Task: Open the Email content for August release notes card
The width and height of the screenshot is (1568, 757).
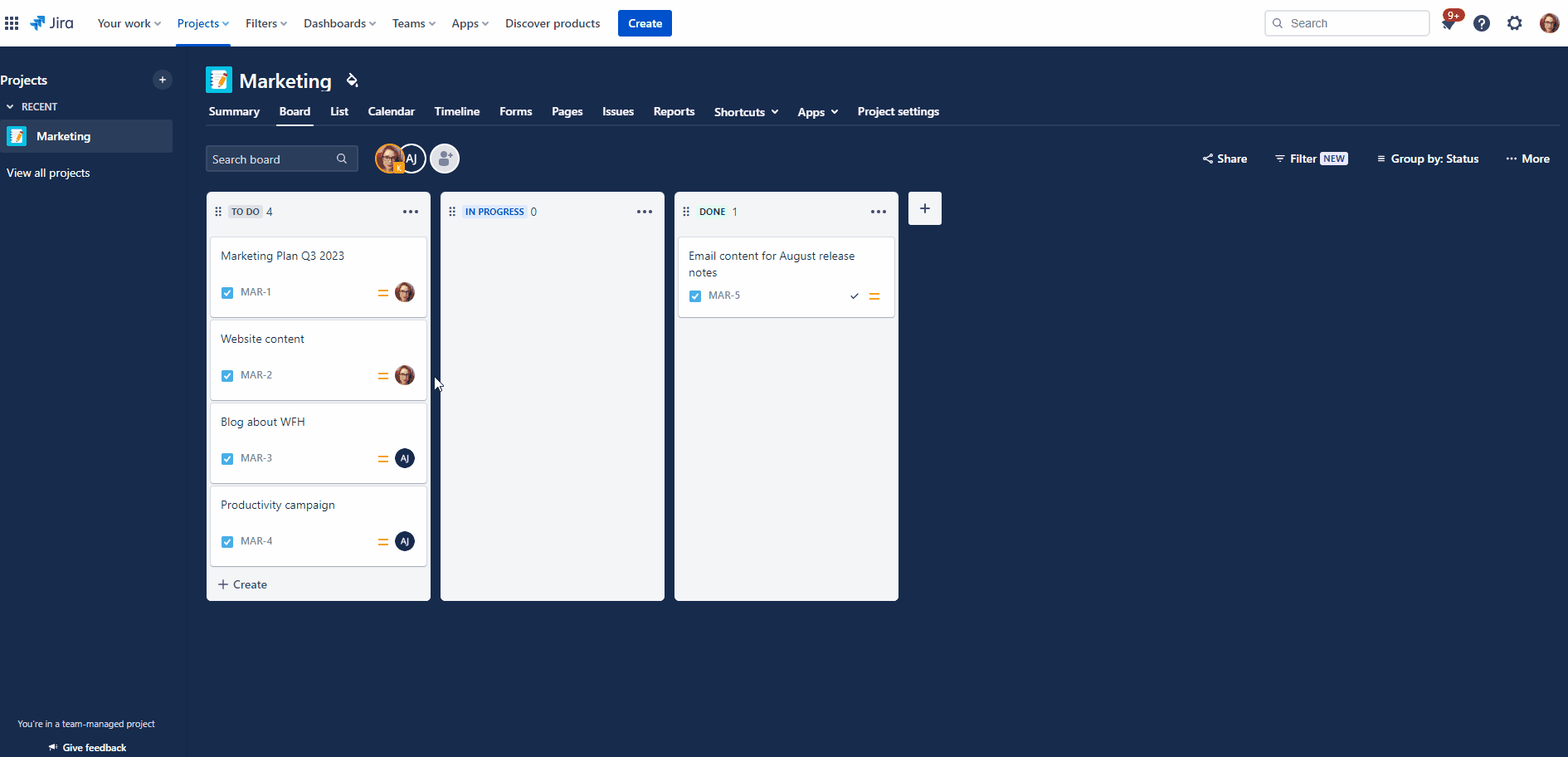Action: (x=786, y=277)
